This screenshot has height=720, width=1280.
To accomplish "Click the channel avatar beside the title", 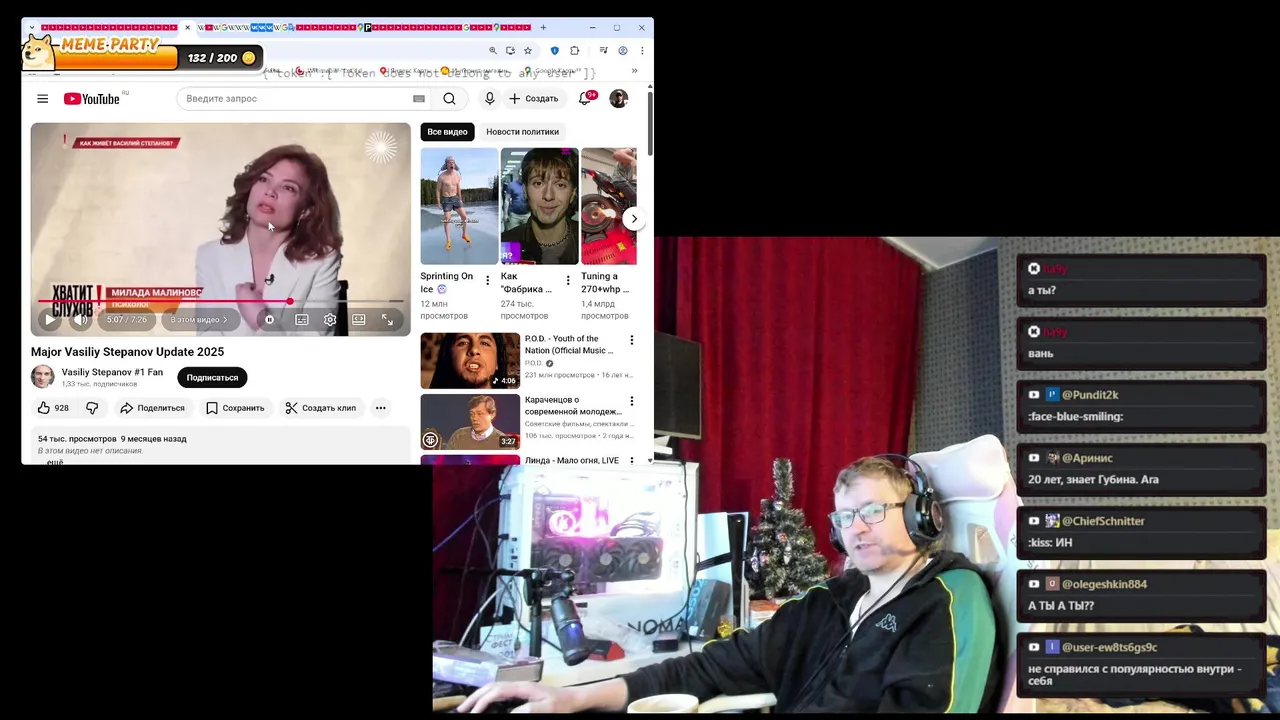I will point(42,377).
